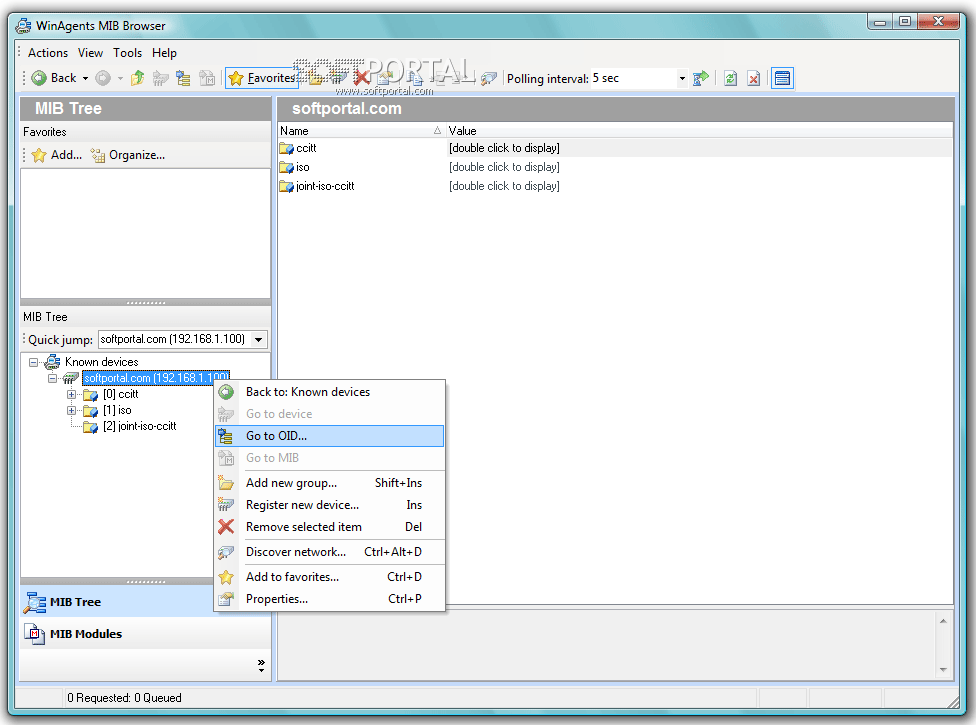Click the up-one-level folder toolbar icon
Viewport: 976px width, 725px height.
point(138,78)
